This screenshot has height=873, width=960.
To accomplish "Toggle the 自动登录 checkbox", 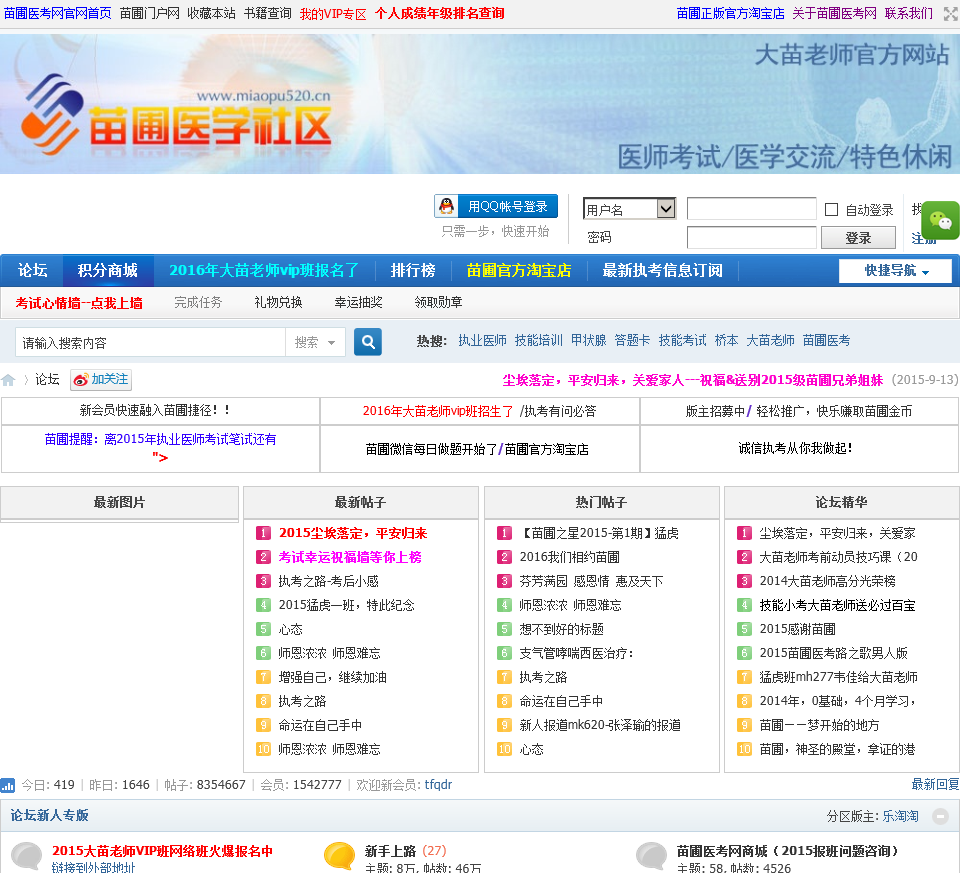I will [x=831, y=209].
